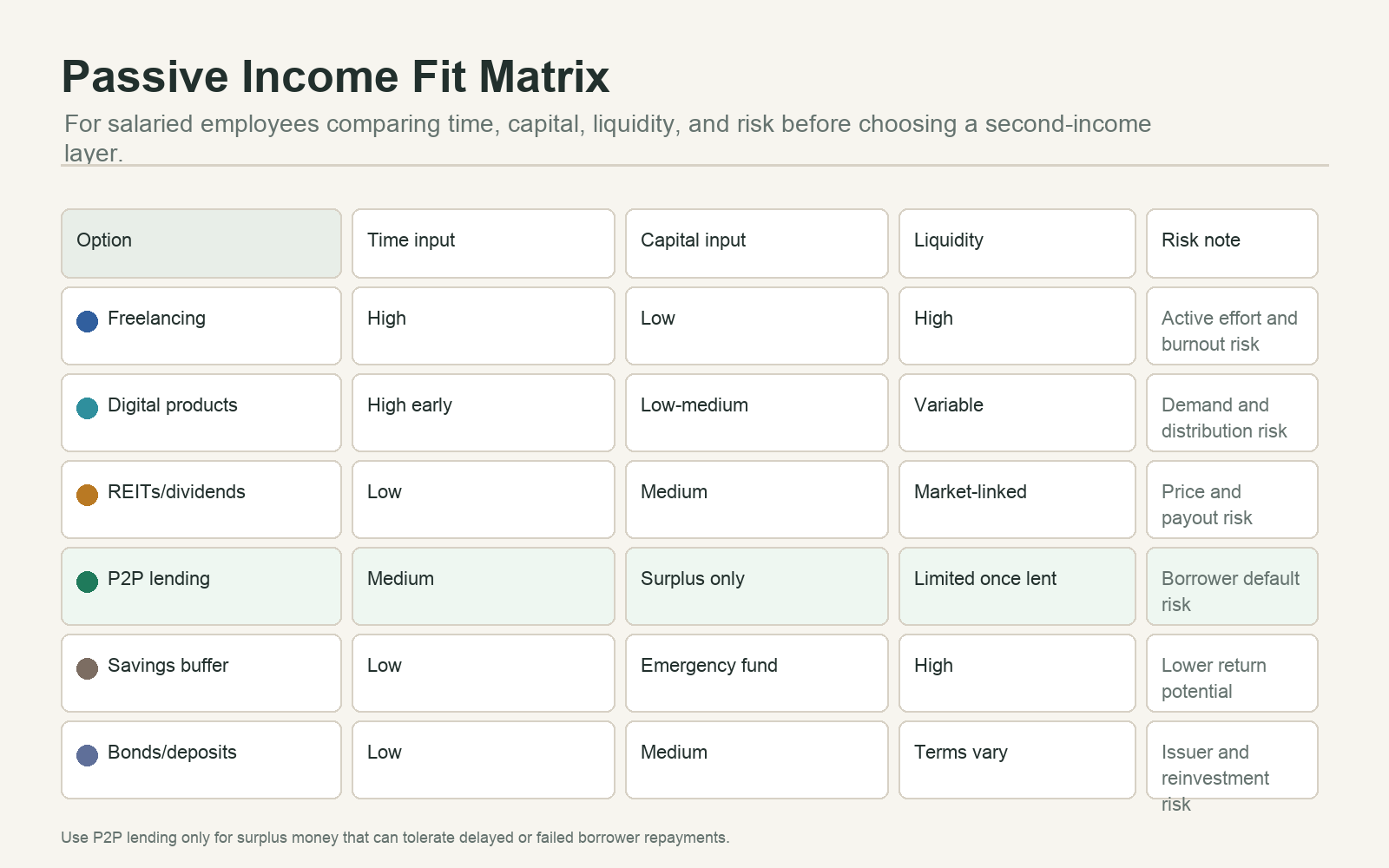Click the blue dot beside Freelancing

[87, 321]
